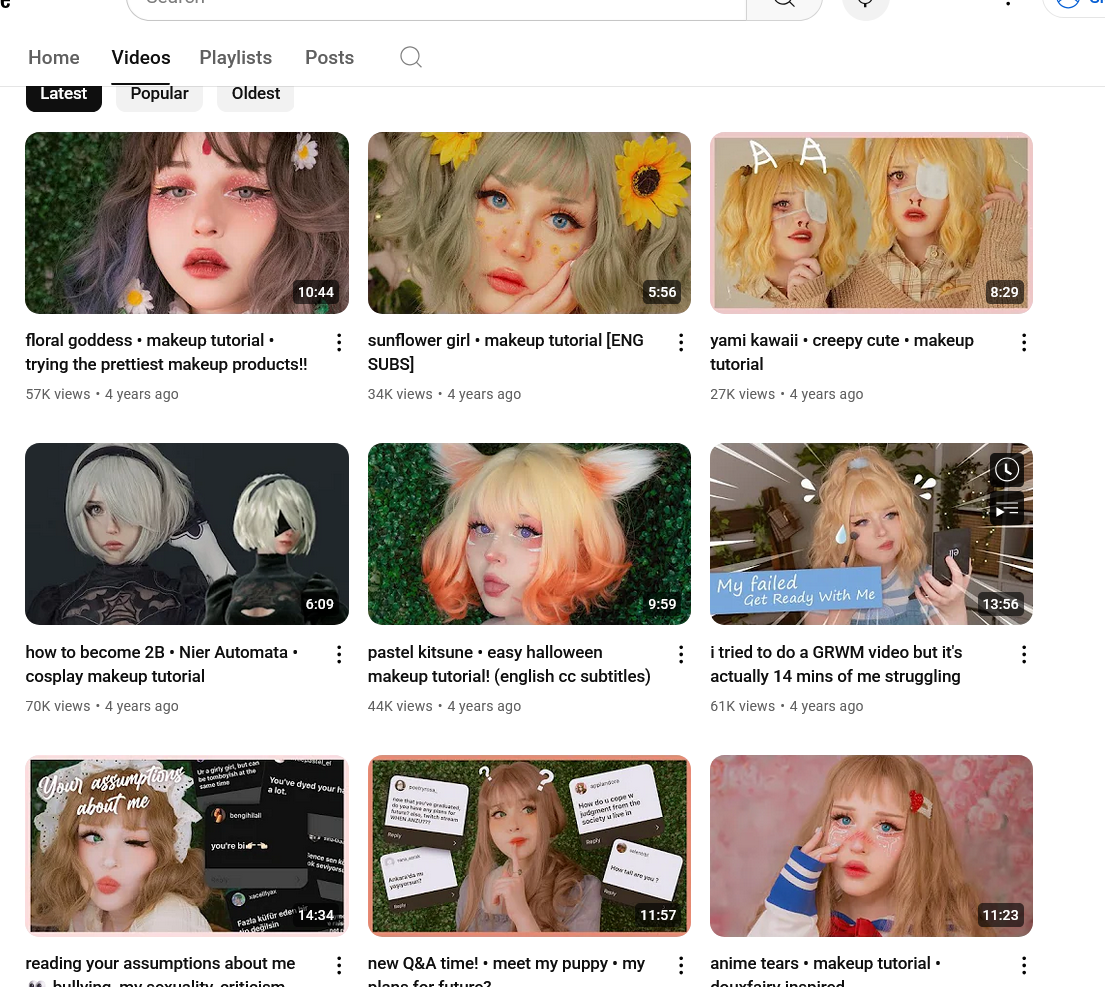Click Watch Later clock icon on GRWM thumbnail

(1006, 469)
